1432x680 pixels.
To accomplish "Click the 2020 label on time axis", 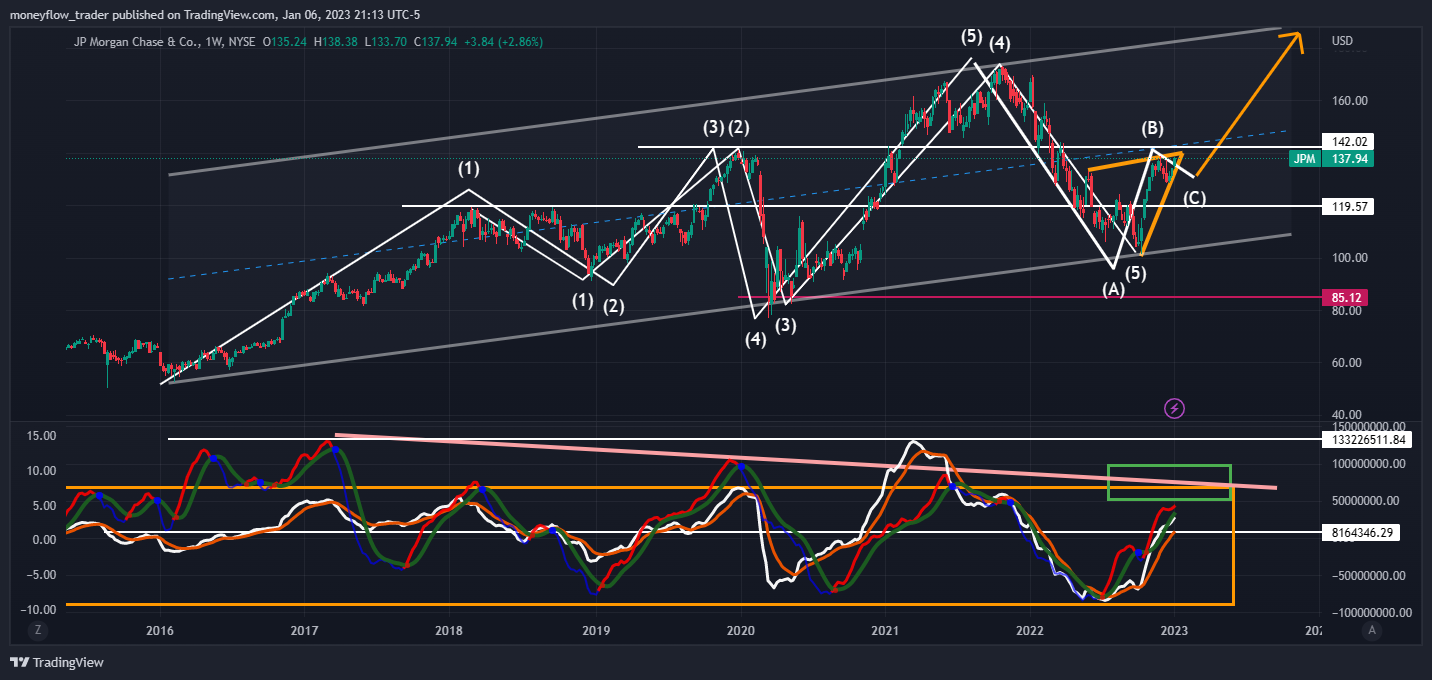I will pyautogui.click(x=740, y=630).
